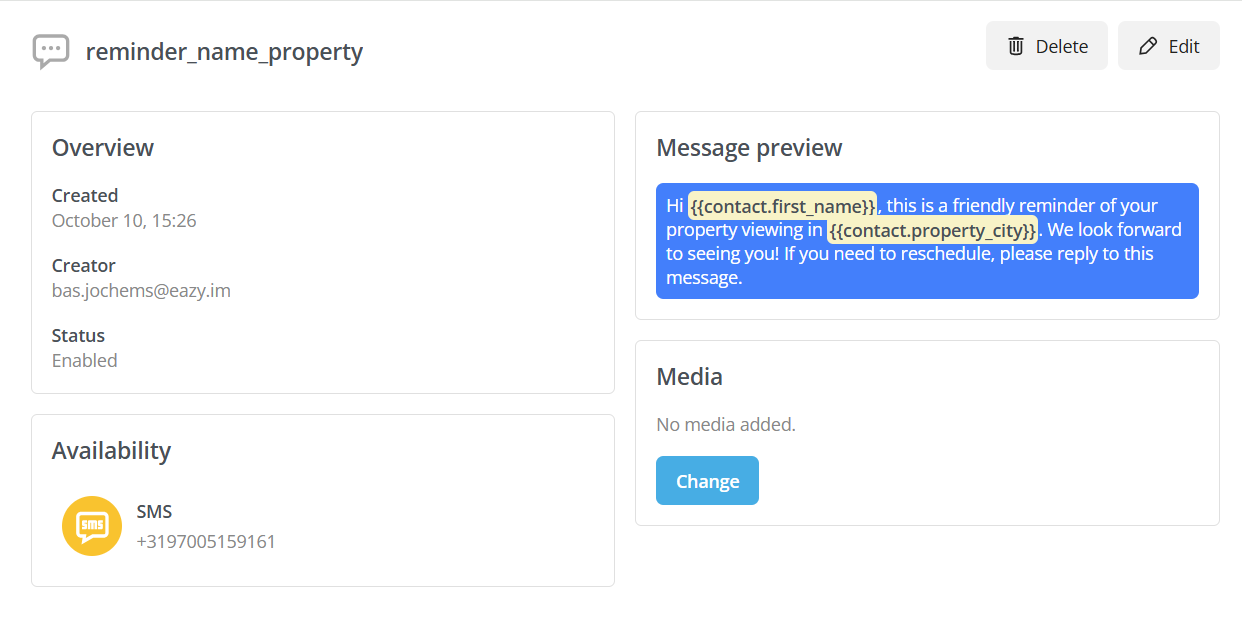Click the creator email bas.jochems@eazy.im

click(x=141, y=291)
